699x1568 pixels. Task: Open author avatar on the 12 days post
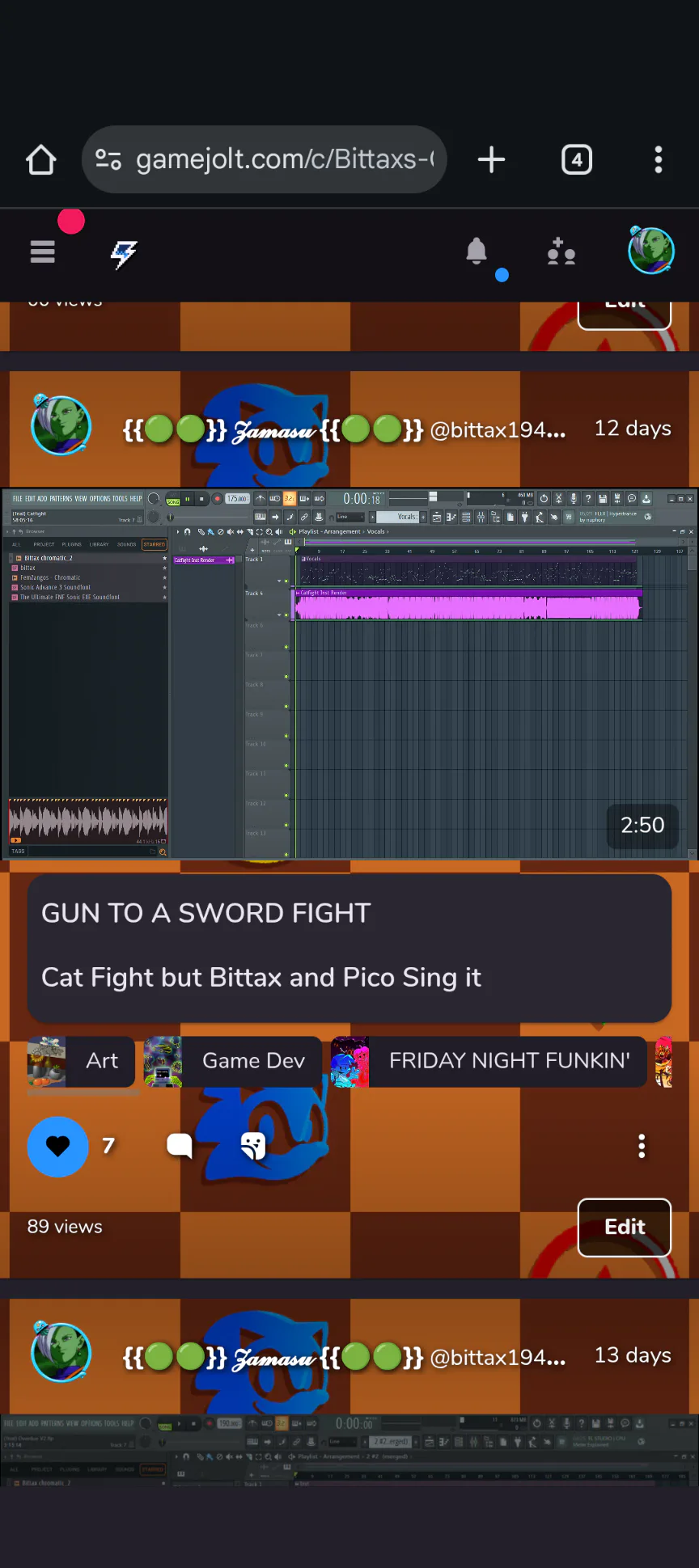(61, 425)
